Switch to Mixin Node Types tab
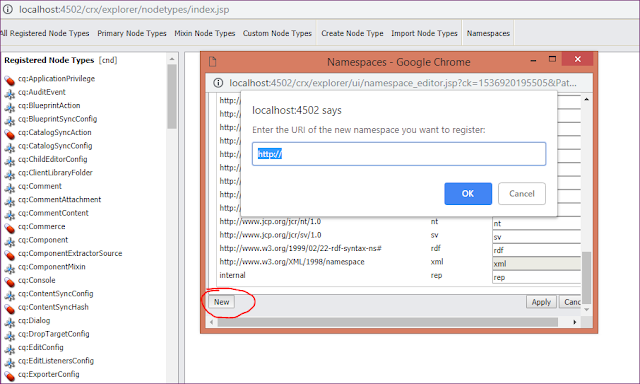640x384 pixels. (204, 33)
